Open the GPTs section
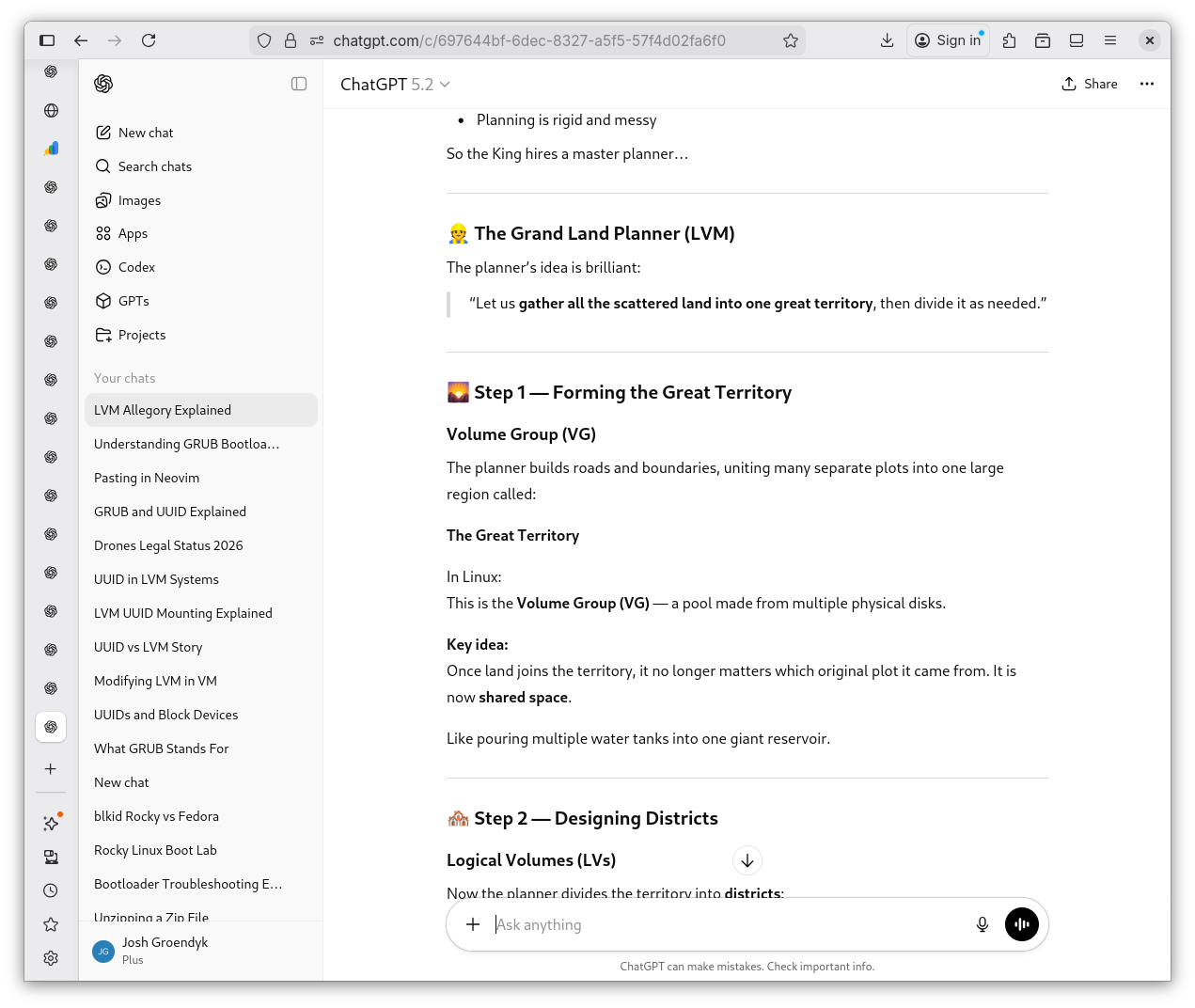 coord(134,301)
